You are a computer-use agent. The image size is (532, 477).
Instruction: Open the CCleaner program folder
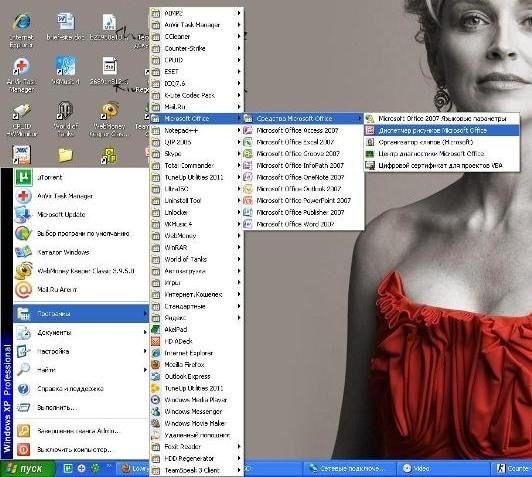pos(196,36)
